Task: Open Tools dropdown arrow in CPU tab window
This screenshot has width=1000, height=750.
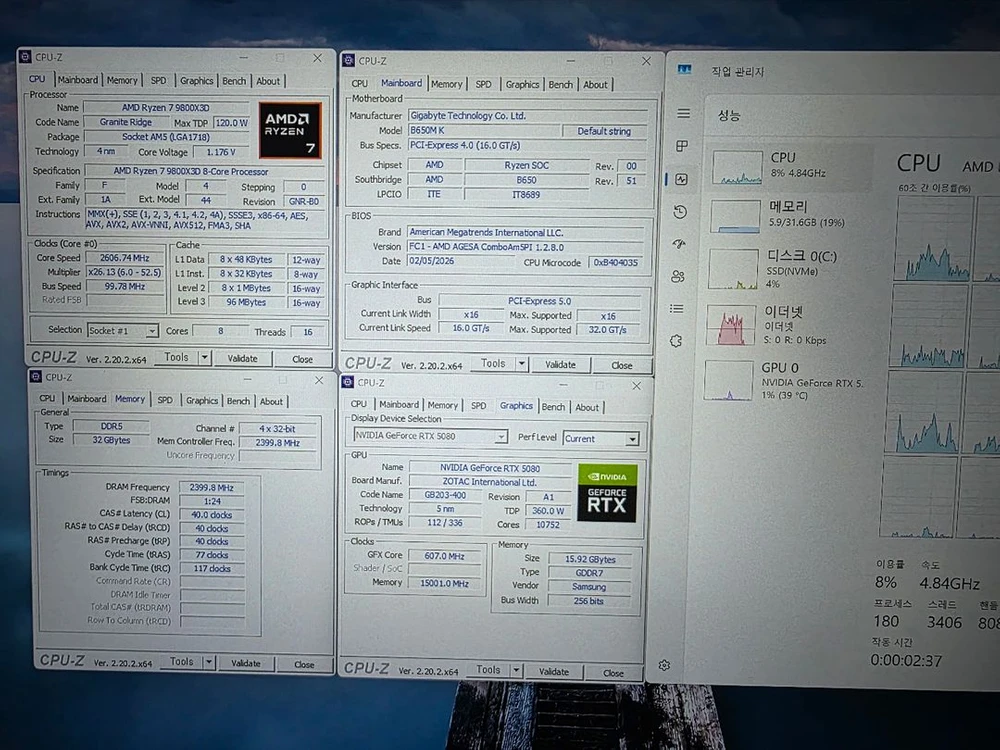Action: 205,357
